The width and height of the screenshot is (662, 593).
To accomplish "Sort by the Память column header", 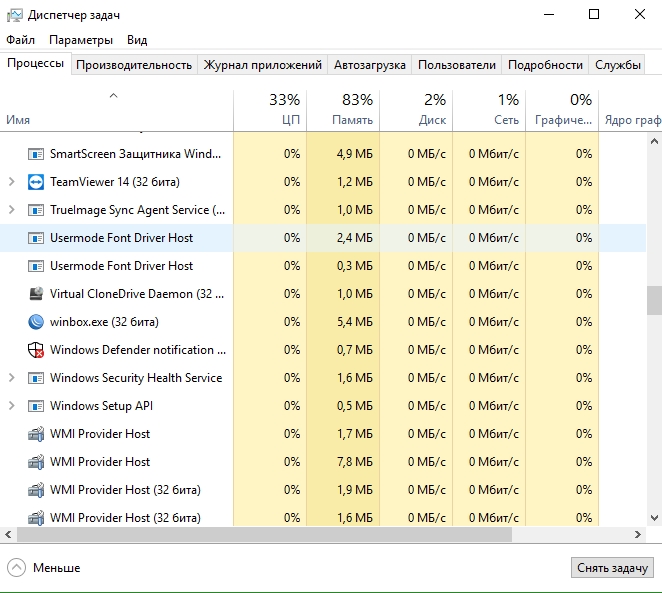I will [x=343, y=110].
